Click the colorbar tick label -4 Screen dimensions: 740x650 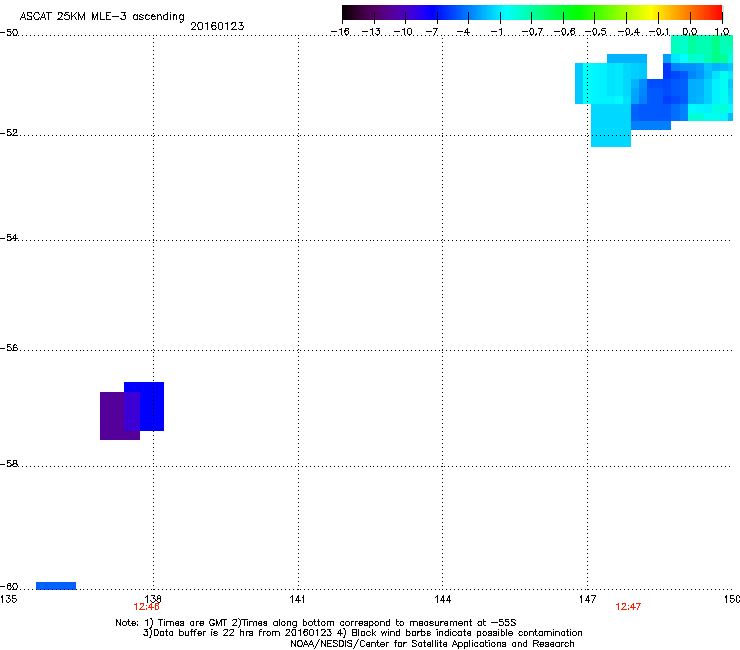coord(463,32)
